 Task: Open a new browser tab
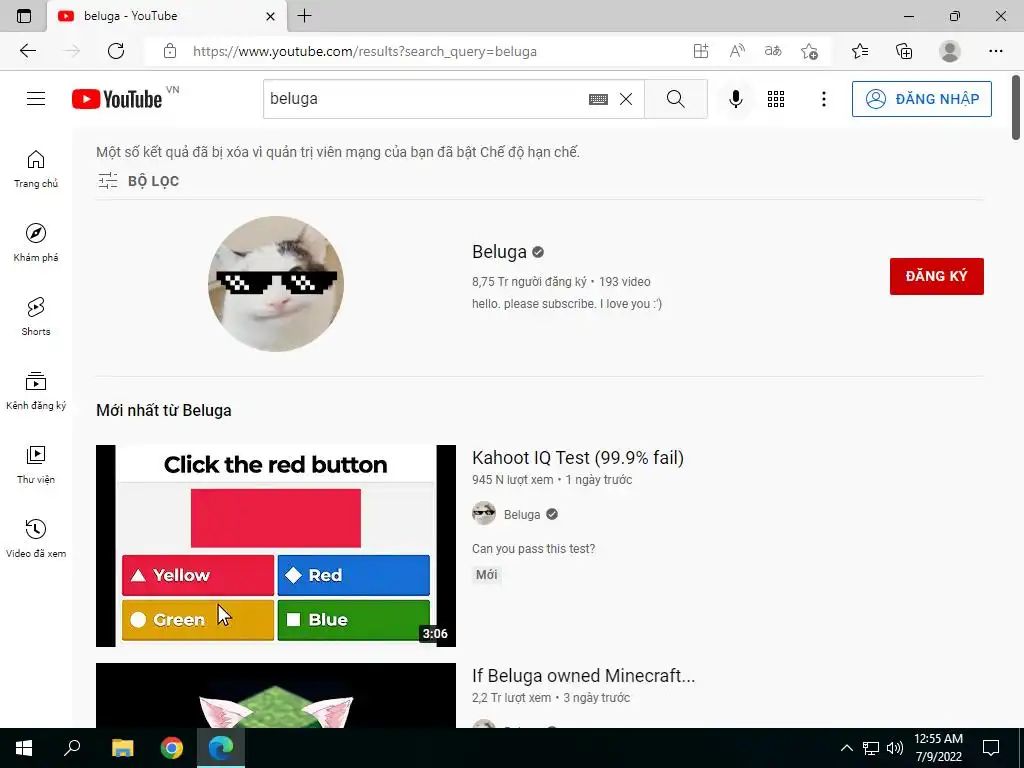tap(304, 16)
